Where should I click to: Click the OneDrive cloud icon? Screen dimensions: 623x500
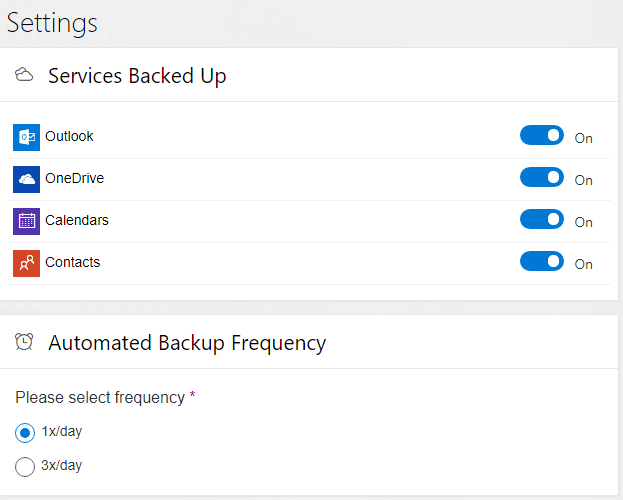click(26, 179)
